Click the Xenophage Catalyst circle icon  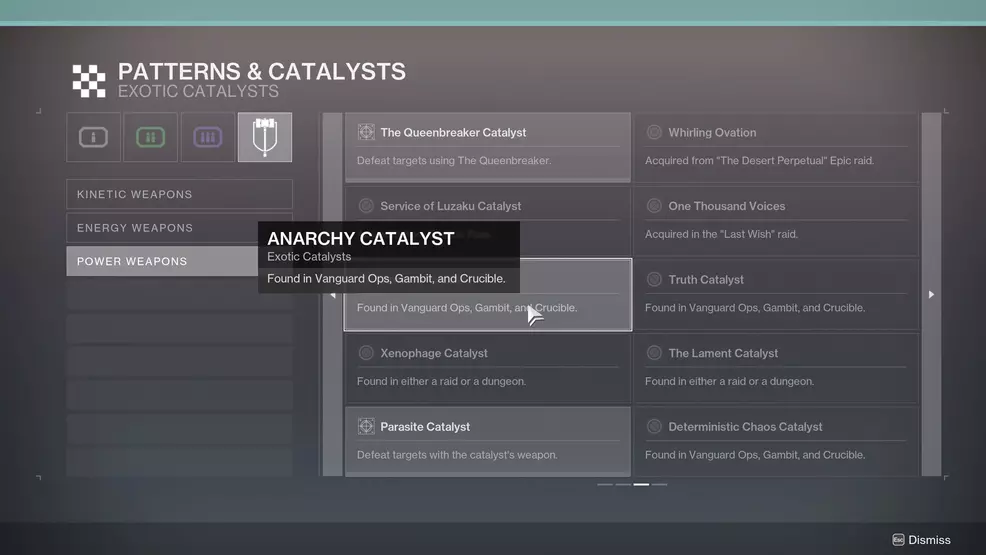point(366,353)
